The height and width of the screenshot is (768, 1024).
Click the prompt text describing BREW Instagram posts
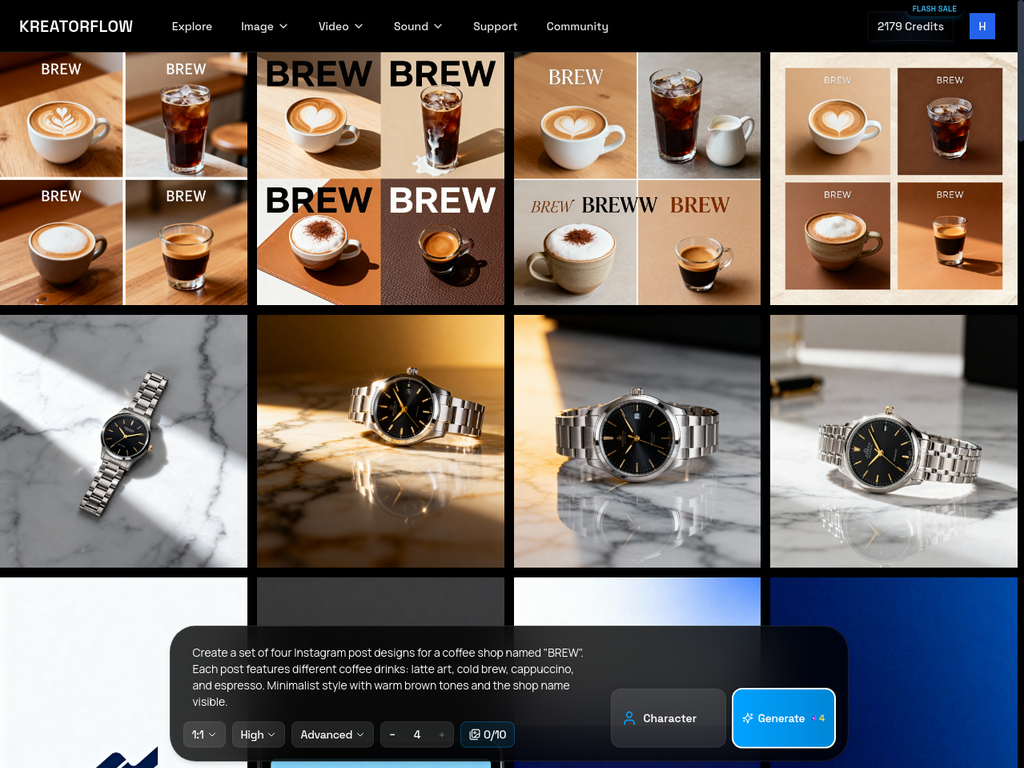pos(390,677)
